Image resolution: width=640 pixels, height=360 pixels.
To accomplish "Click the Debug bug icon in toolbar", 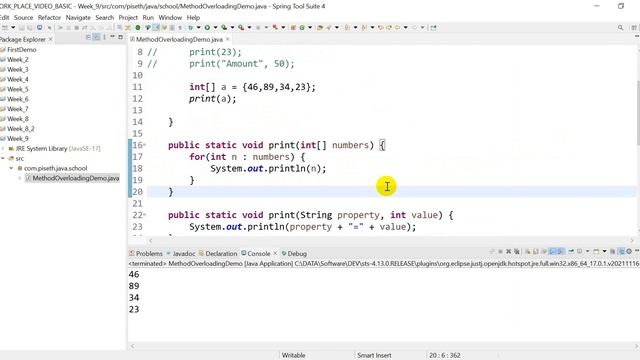I will pyautogui.click(x=190, y=27).
